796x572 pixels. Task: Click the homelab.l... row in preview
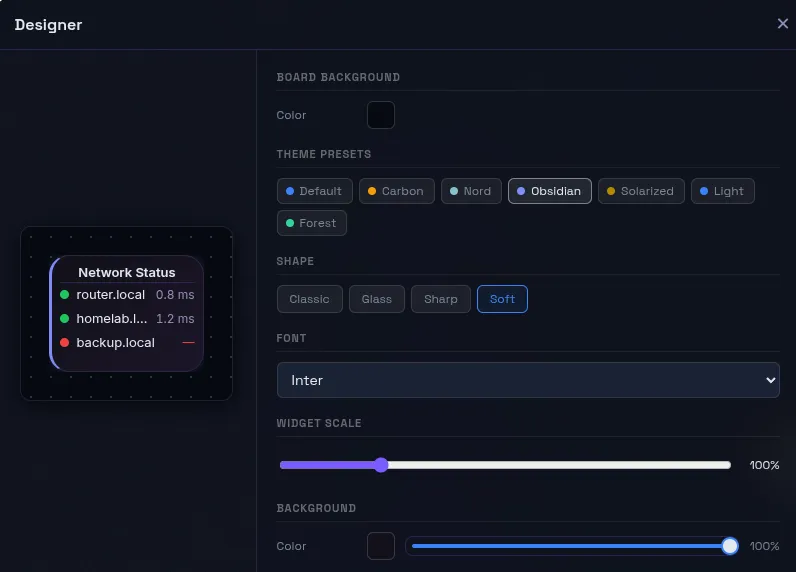pyautogui.click(x=127, y=319)
